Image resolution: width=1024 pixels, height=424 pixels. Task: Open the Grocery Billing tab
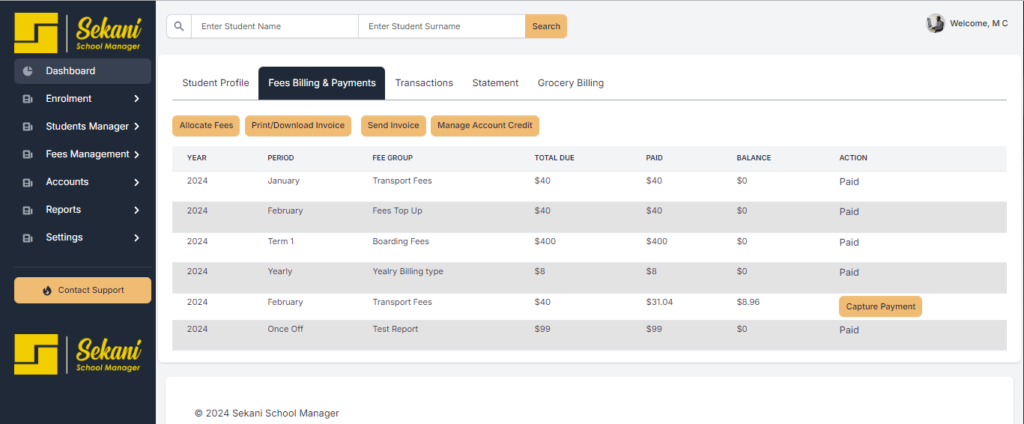570,83
